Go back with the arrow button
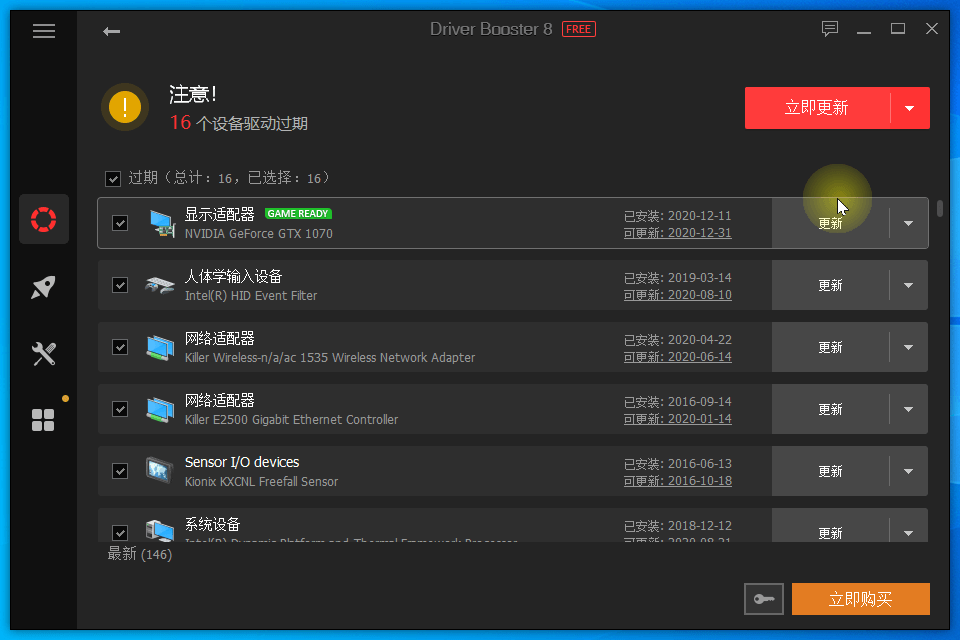The height and width of the screenshot is (640, 960). click(x=111, y=31)
